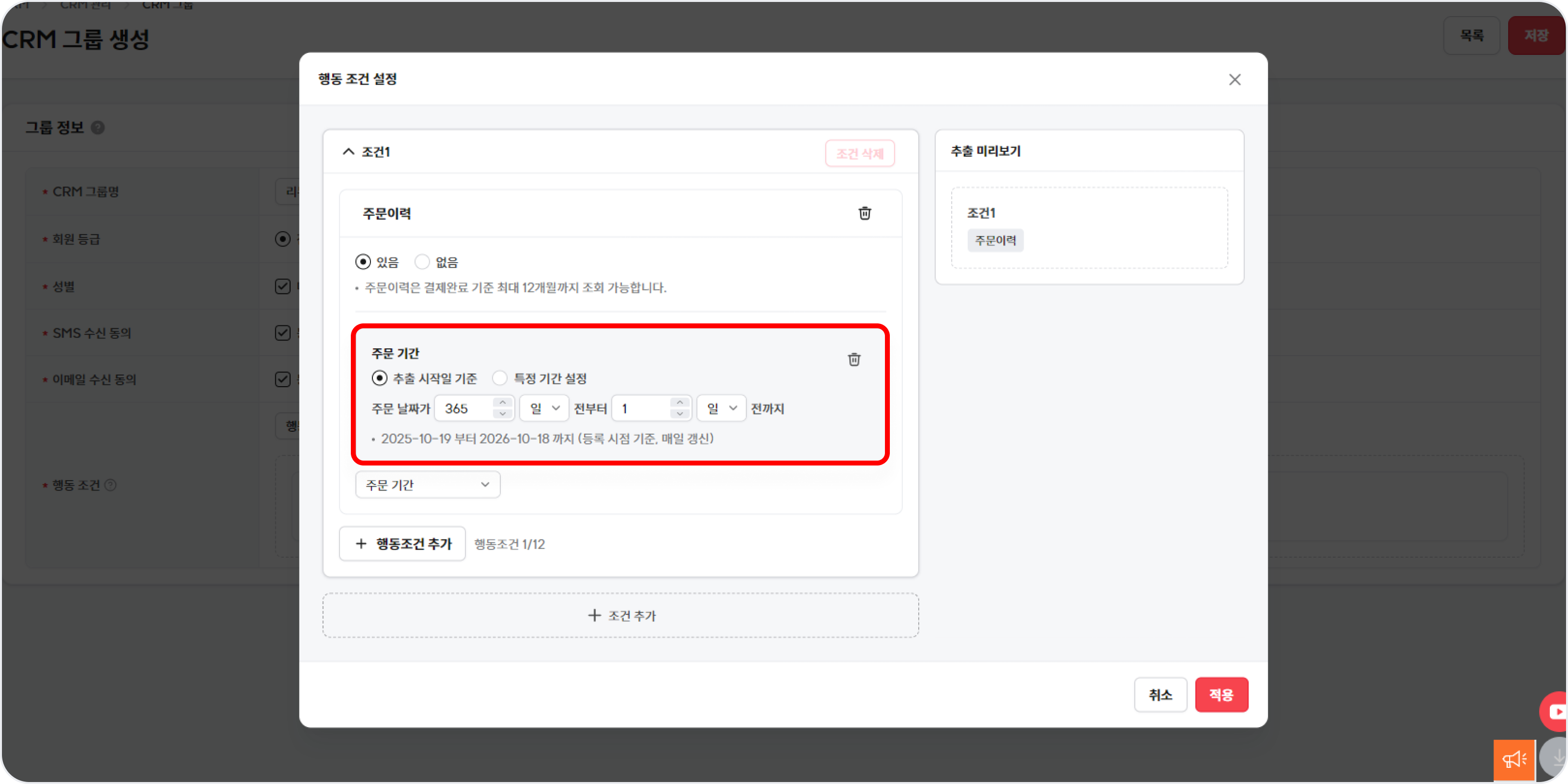The image size is (1568, 784).
Task: Select the 회원 등급 radio button
Action: coord(282,239)
